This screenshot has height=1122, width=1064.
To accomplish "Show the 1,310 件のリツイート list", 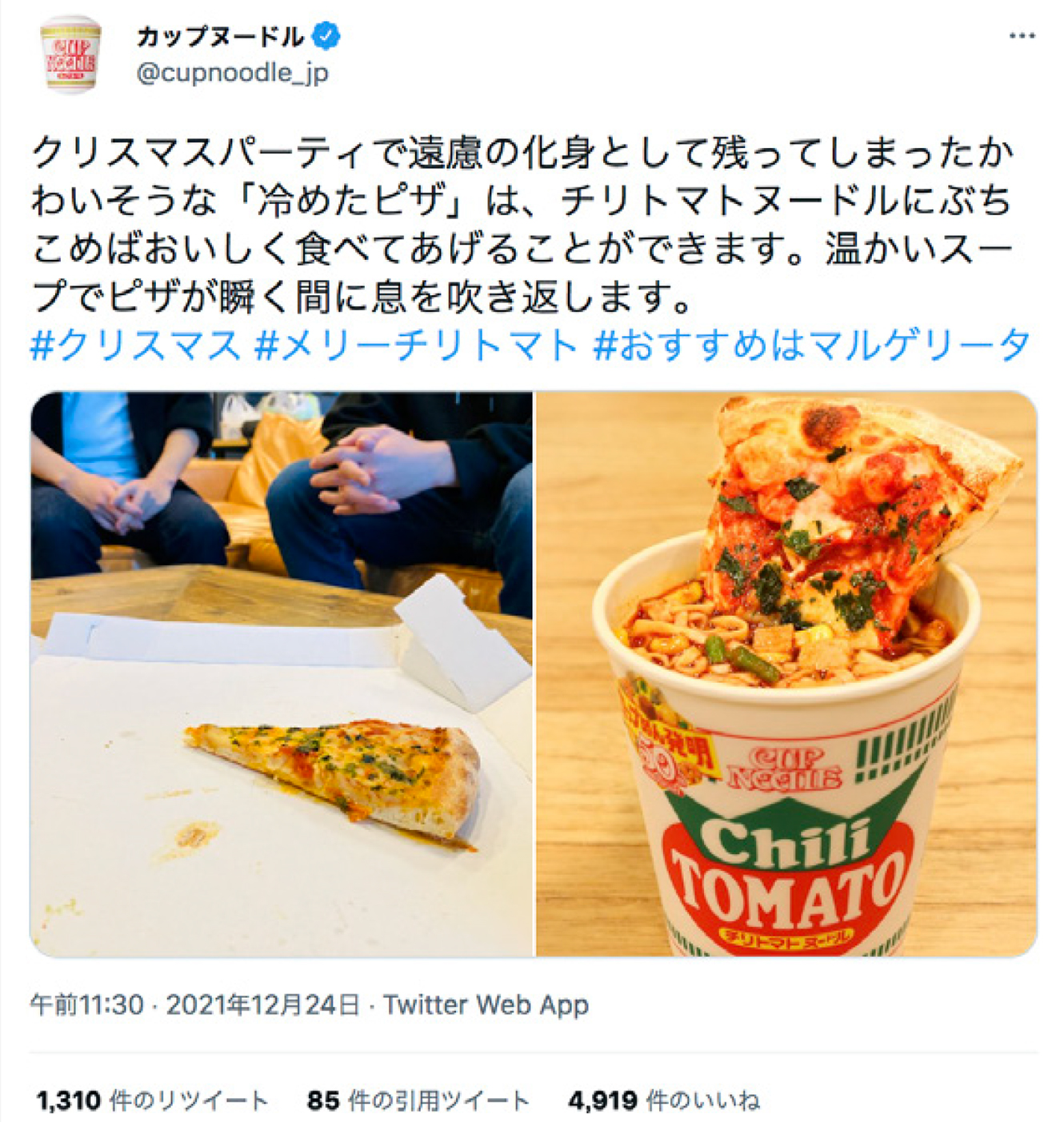I will click(x=152, y=1100).
